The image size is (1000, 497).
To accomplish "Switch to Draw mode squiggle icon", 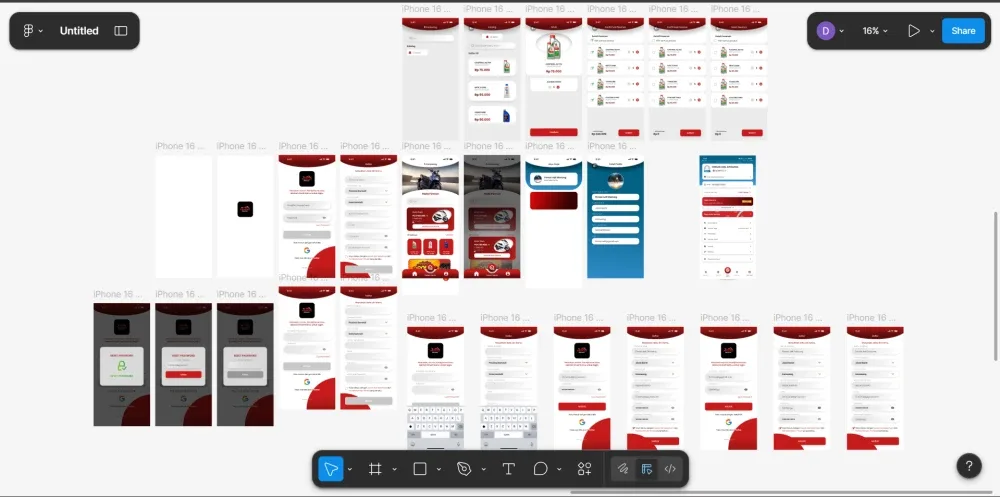I will click(x=623, y=469).
